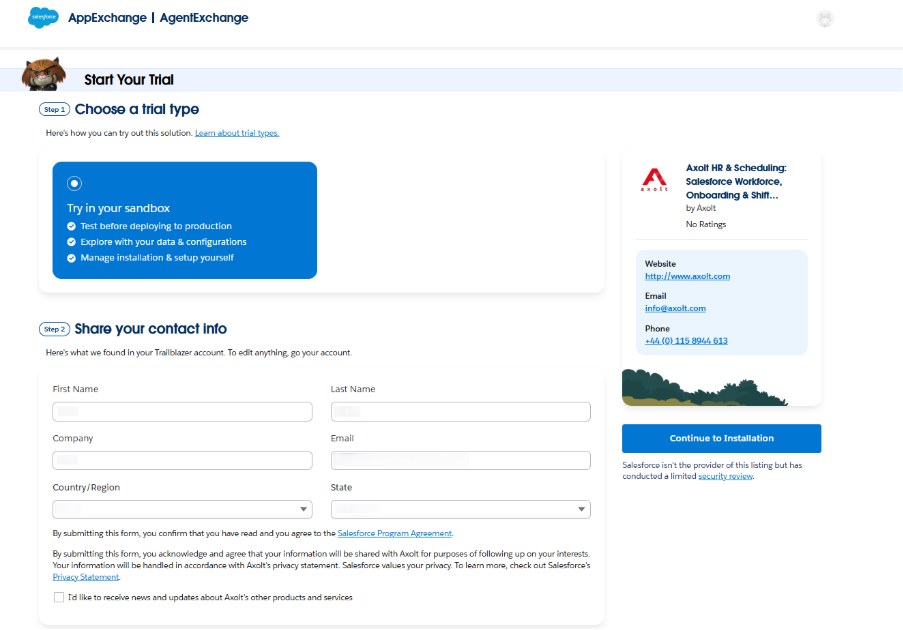903x630 pixels.
Task: Click the info@axolt.com email link
Action: click(x=675, y=308)
